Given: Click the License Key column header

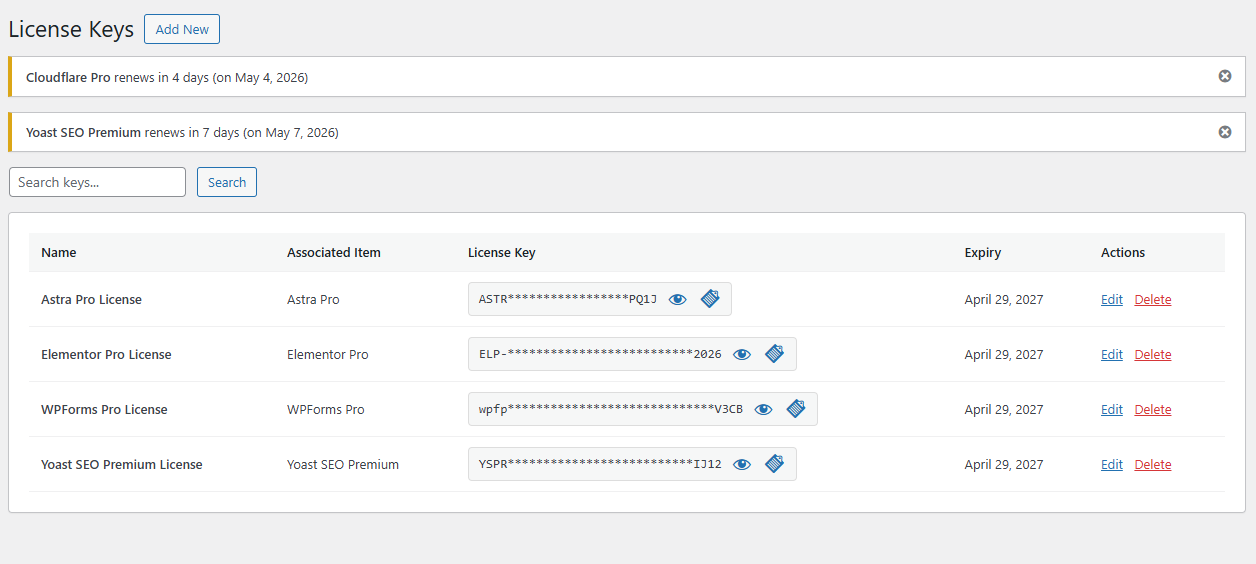Looking at the screenshot, I should (502, 252).
